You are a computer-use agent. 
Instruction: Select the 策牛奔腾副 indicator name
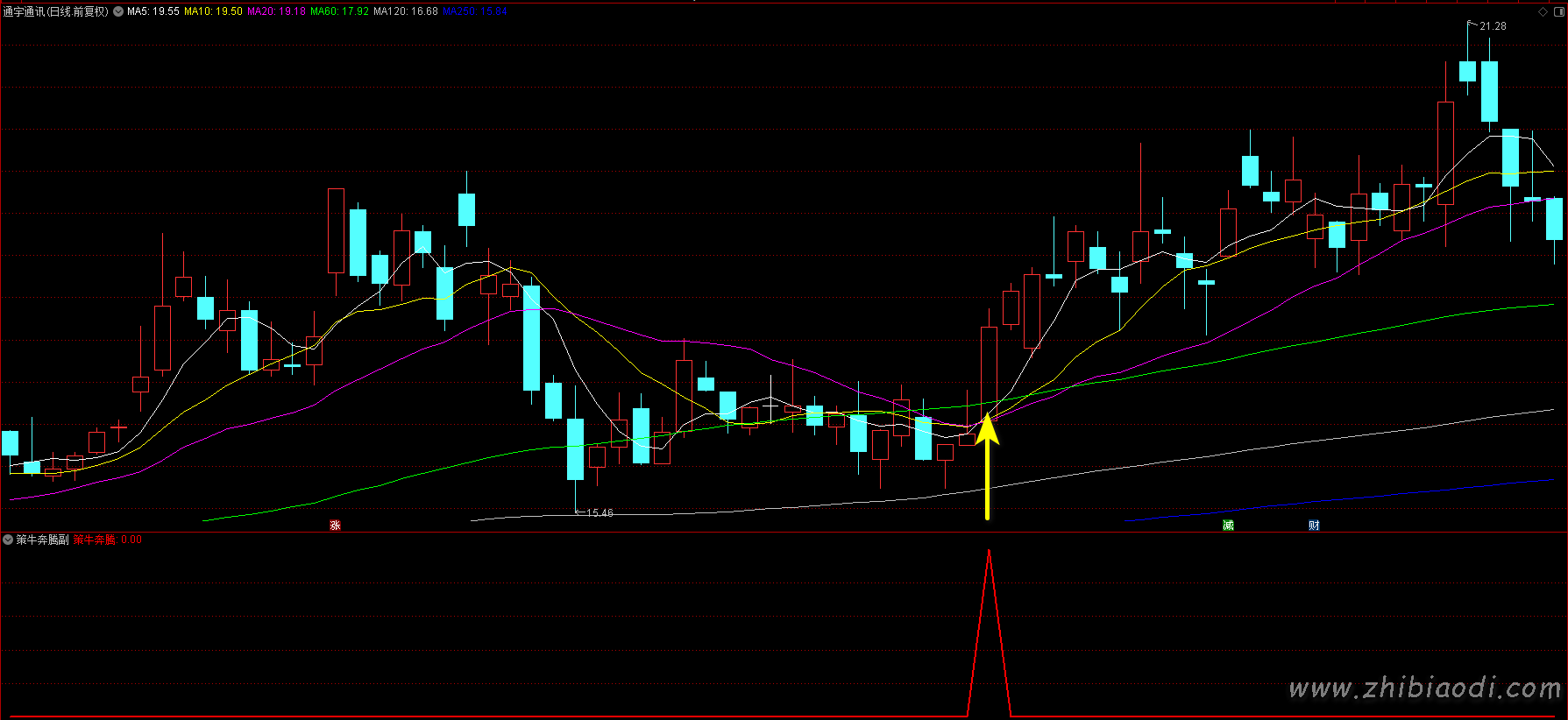pyautogui.click(x=42, y=540)
